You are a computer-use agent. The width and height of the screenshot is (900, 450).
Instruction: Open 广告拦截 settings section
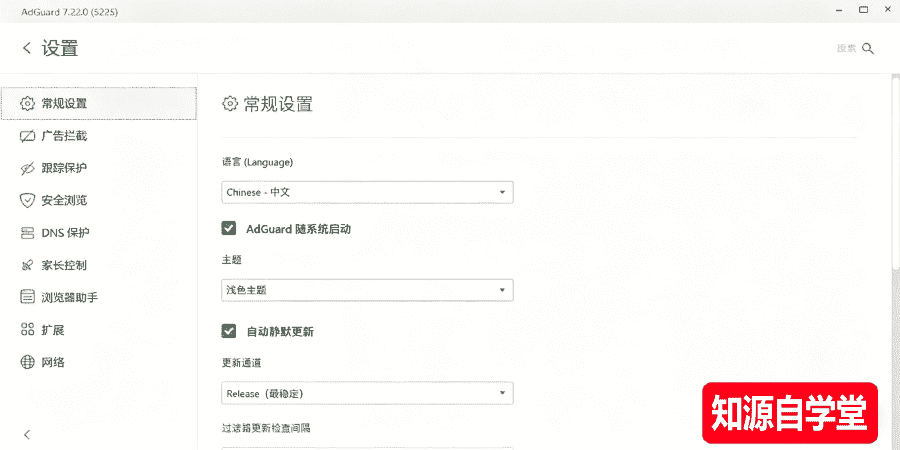99,136
